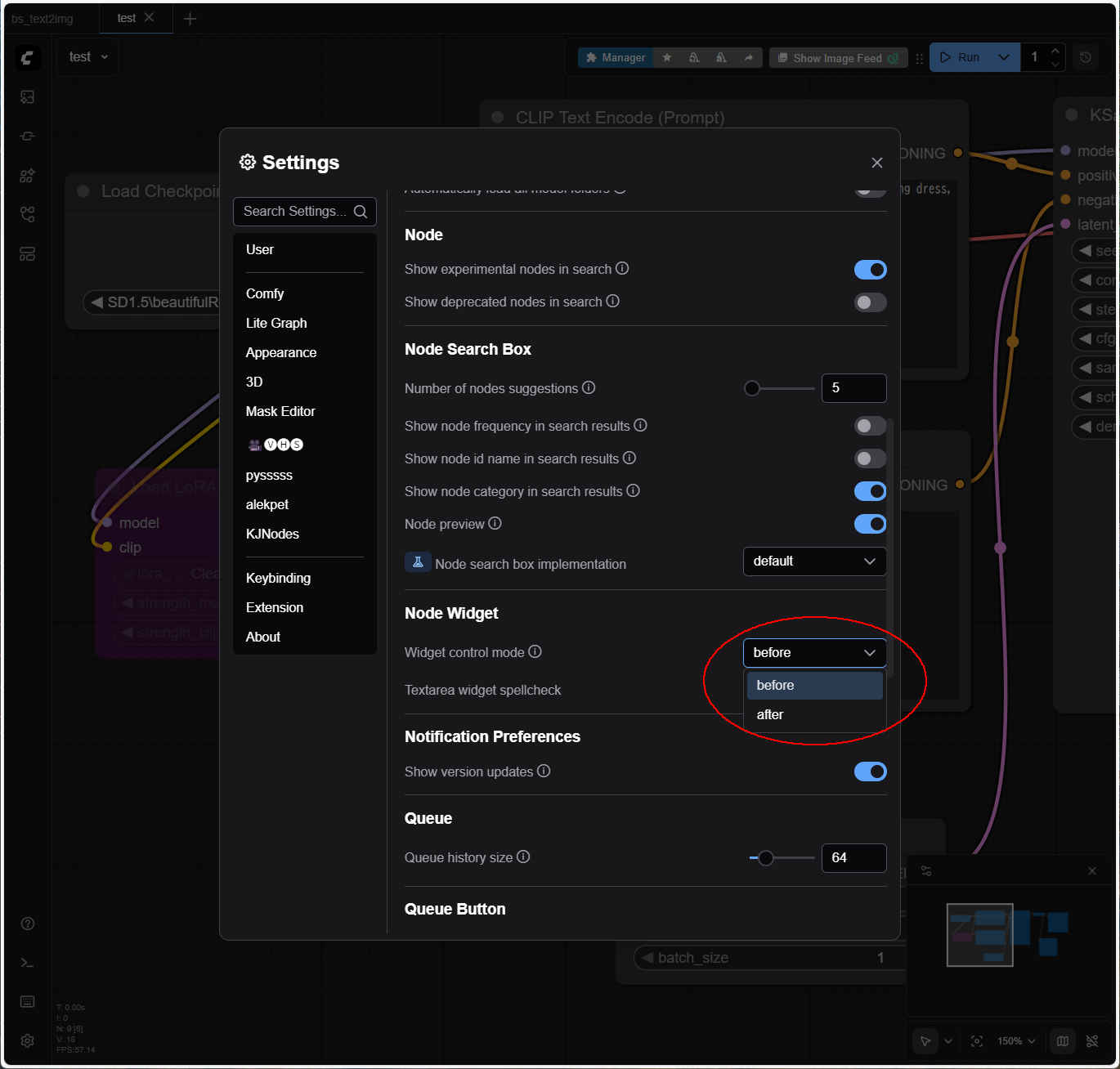This screenshot has height=1069, width=1120.
Task: Open the console terminal icon in sidebar
Action: (x=27, y=963)
